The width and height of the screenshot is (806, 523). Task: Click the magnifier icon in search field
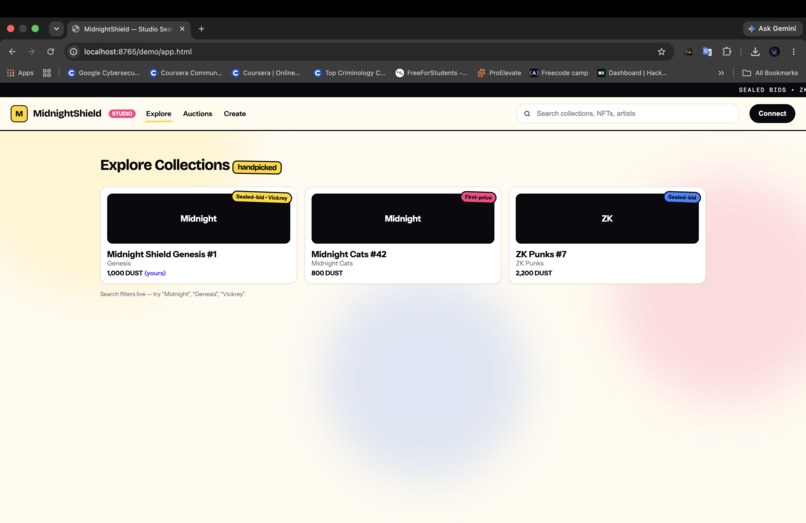[527, 114]
